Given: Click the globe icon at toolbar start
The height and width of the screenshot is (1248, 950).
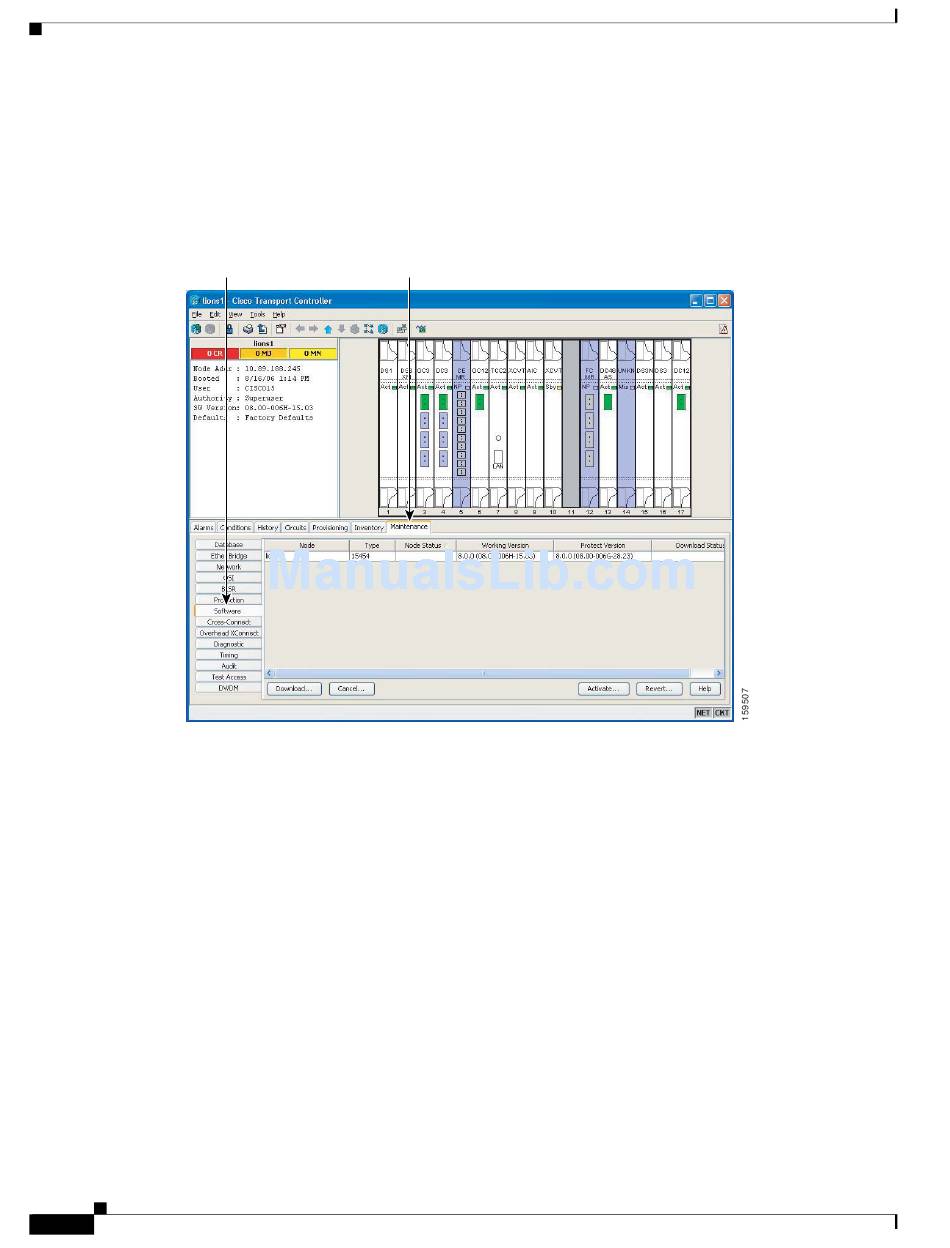Looking at the screenshot, I should (x=197, y=328).
